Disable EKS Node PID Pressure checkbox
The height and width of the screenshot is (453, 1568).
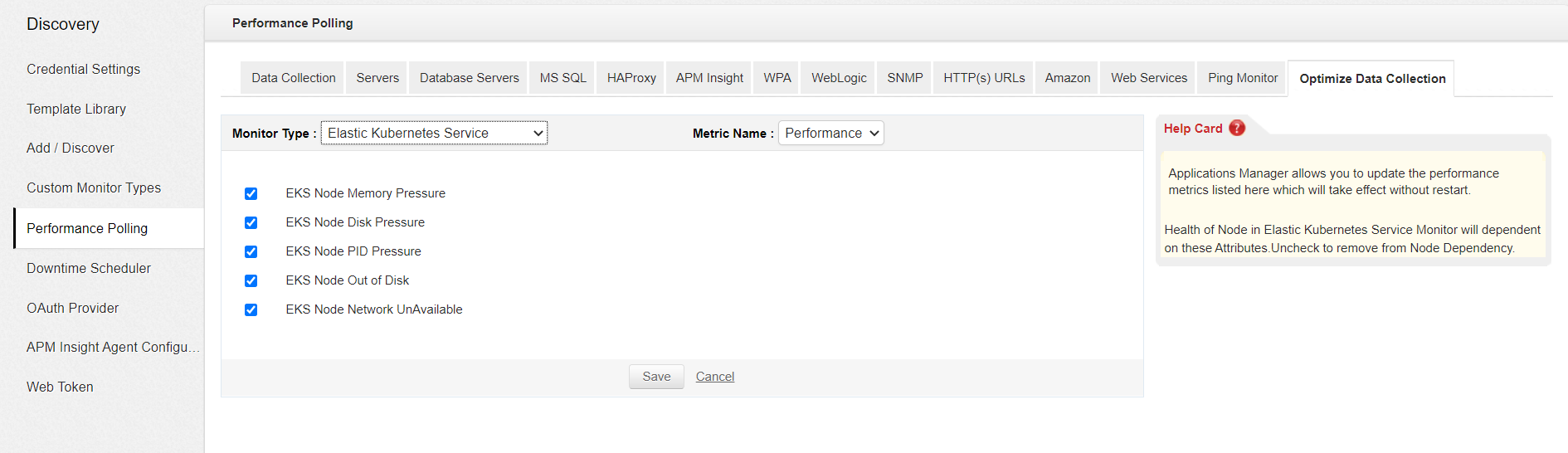coord(251,251)
